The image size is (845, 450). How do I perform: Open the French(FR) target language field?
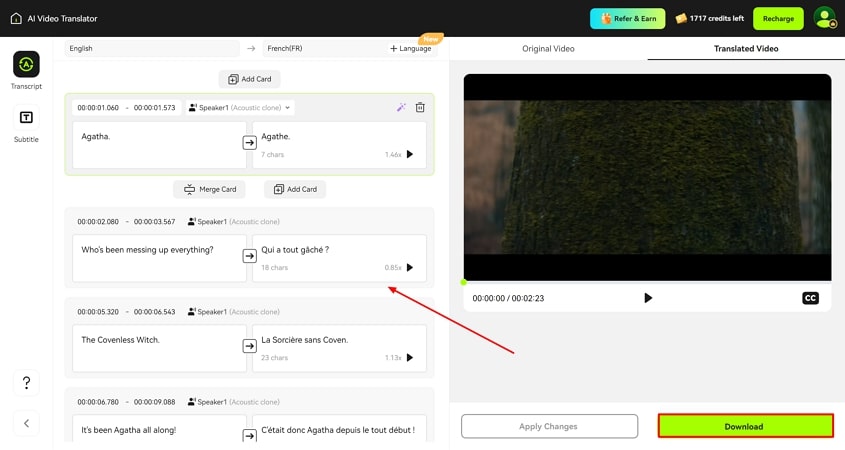[323, 49]
